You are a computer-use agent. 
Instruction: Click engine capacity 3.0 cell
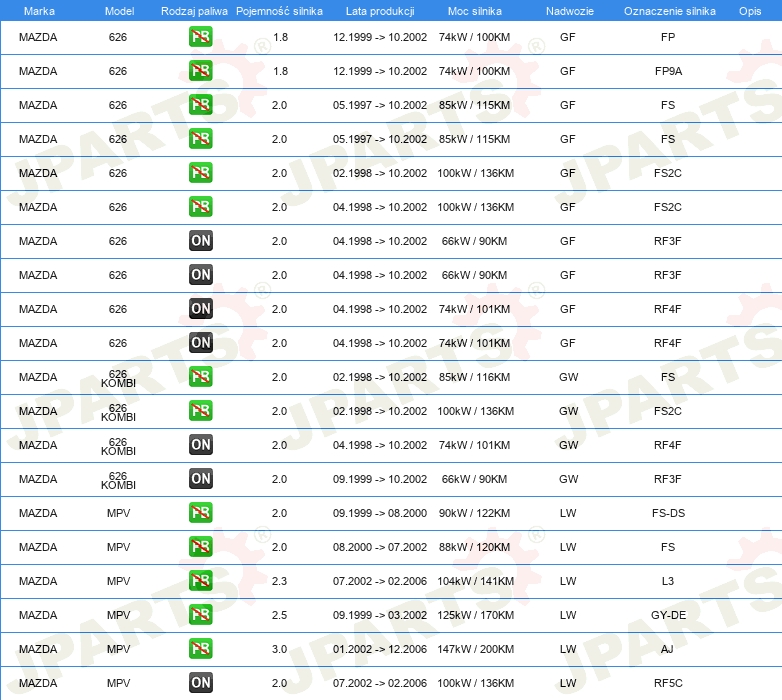pos(279,649)
